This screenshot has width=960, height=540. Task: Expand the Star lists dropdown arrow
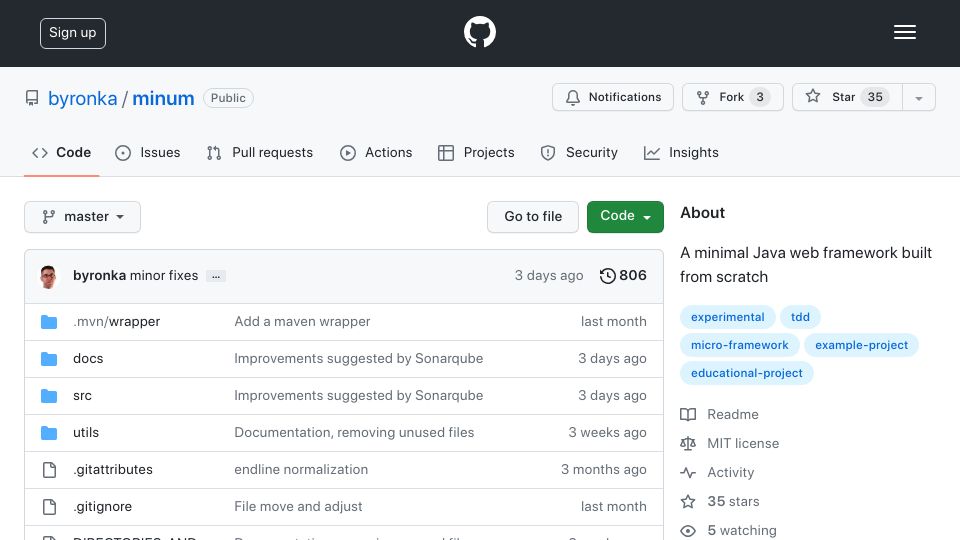click(x=918, y=97)
